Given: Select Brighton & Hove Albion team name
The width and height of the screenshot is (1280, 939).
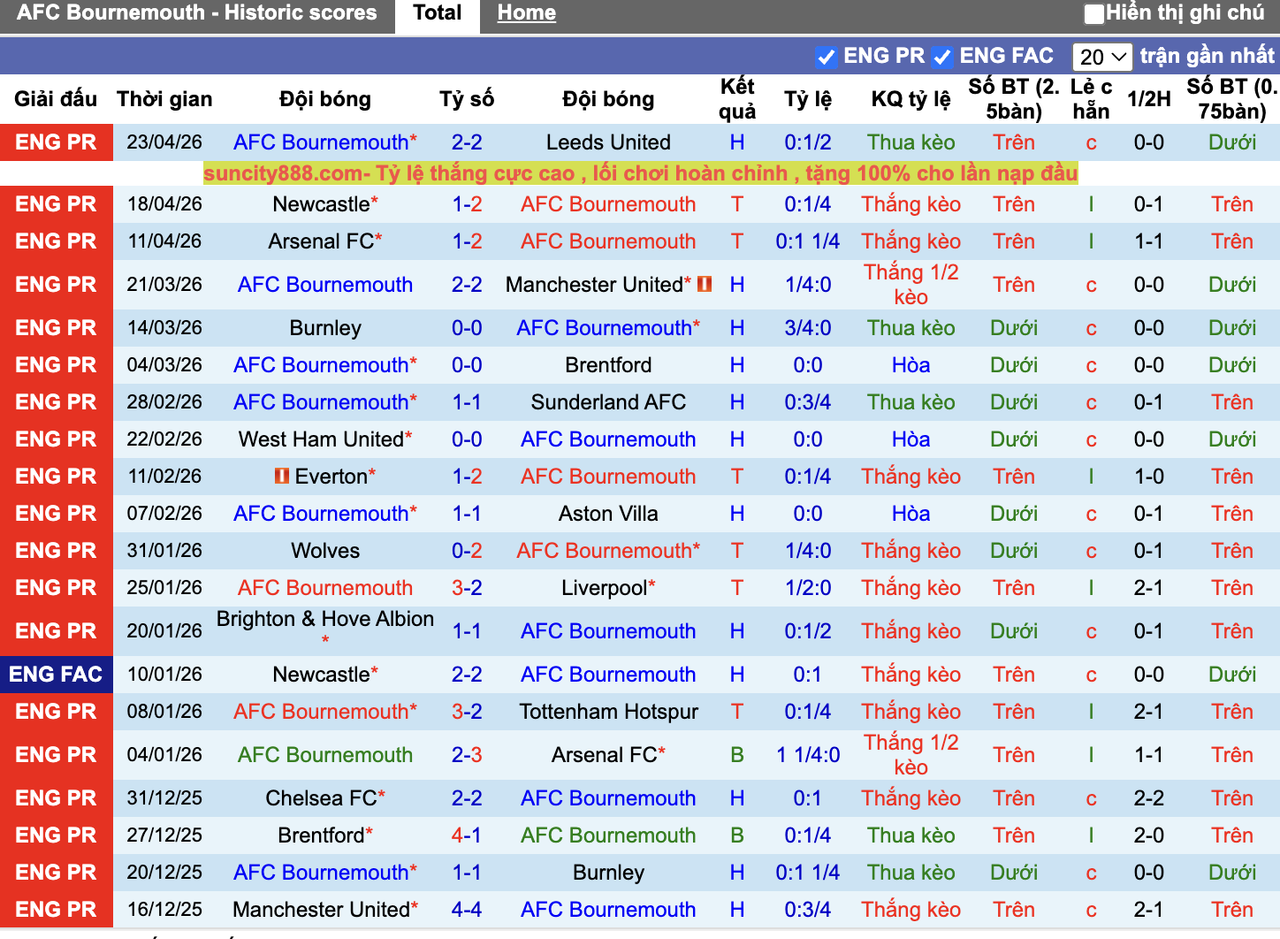Looking at the screenshot, I should (325, 619).
